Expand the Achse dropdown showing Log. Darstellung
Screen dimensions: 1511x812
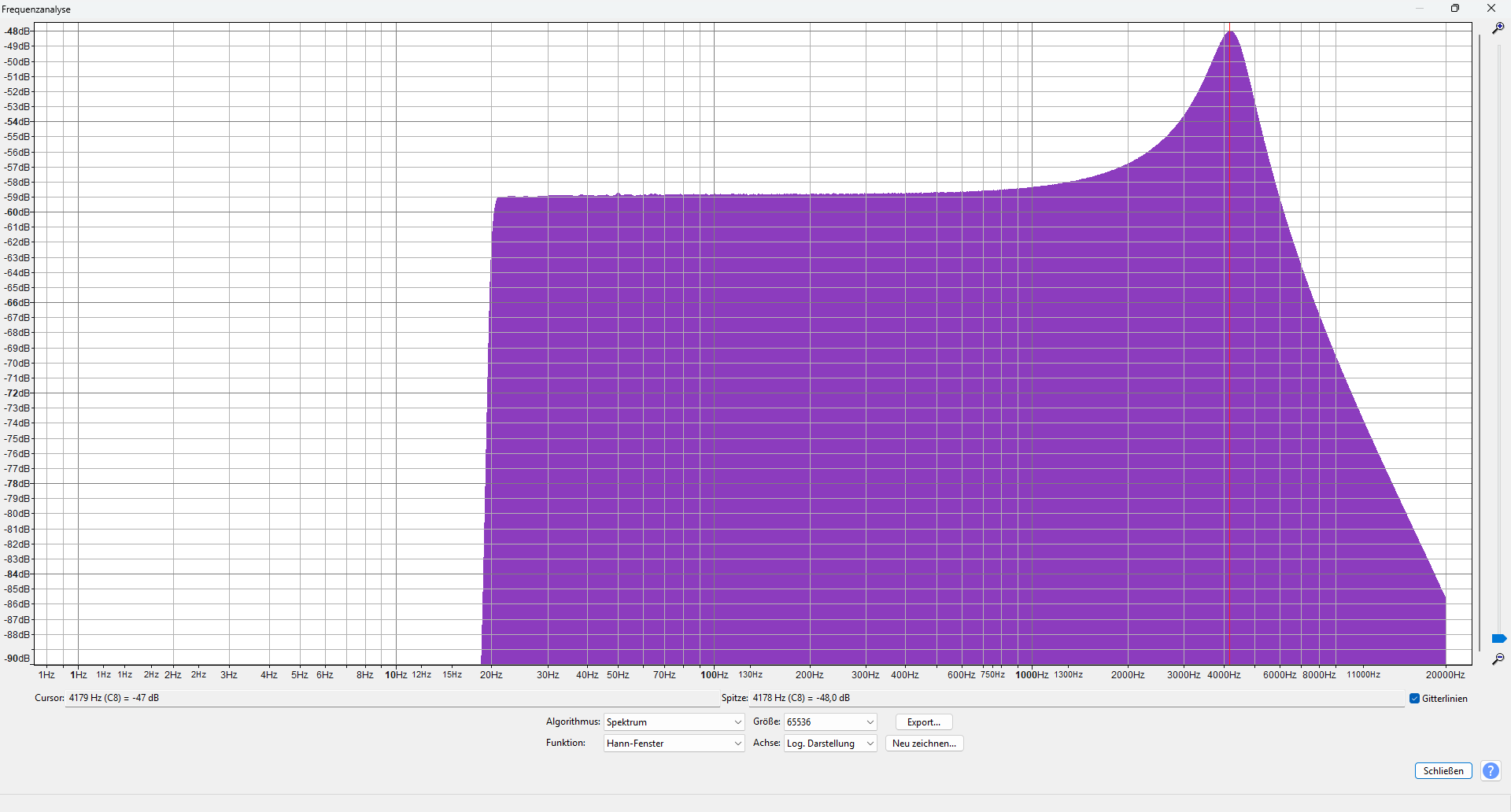[x=830, y=744]
